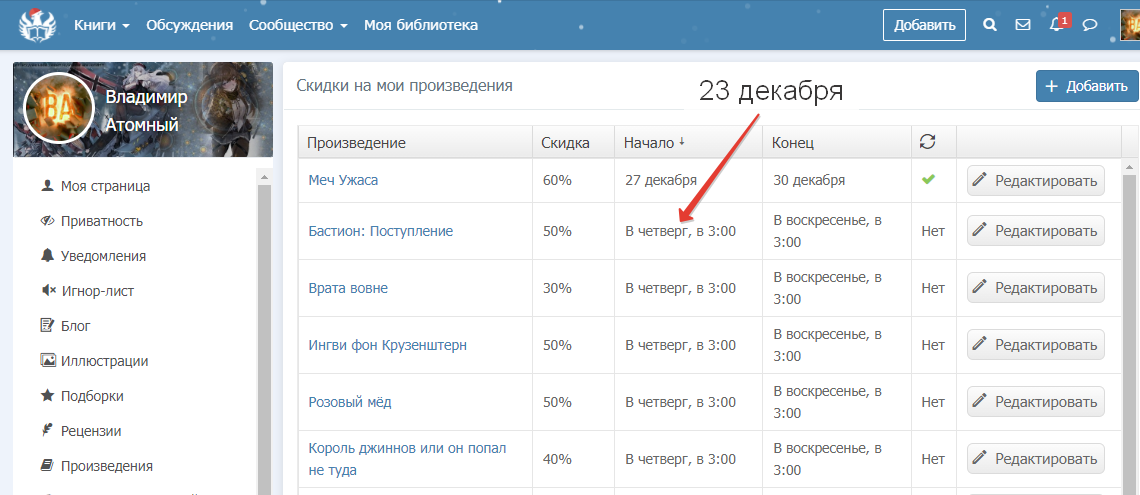Select Приватность in the sidebar
Viewport: 1140px width, 495px height.
(101, 221)
